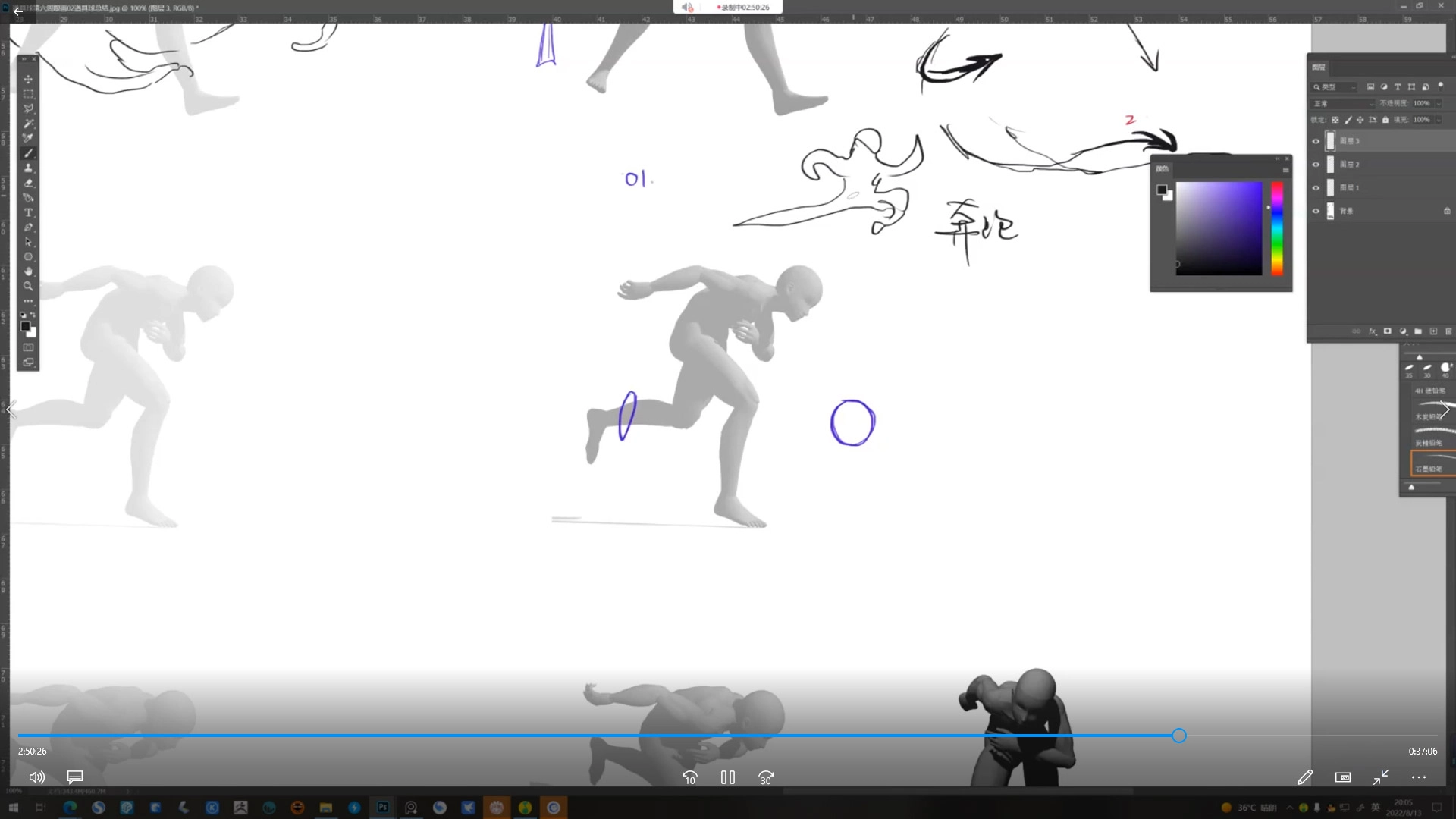1456x819 pixels.
Task: Click the rainbow hue slider strip
Action: (x=1277, y=227)
